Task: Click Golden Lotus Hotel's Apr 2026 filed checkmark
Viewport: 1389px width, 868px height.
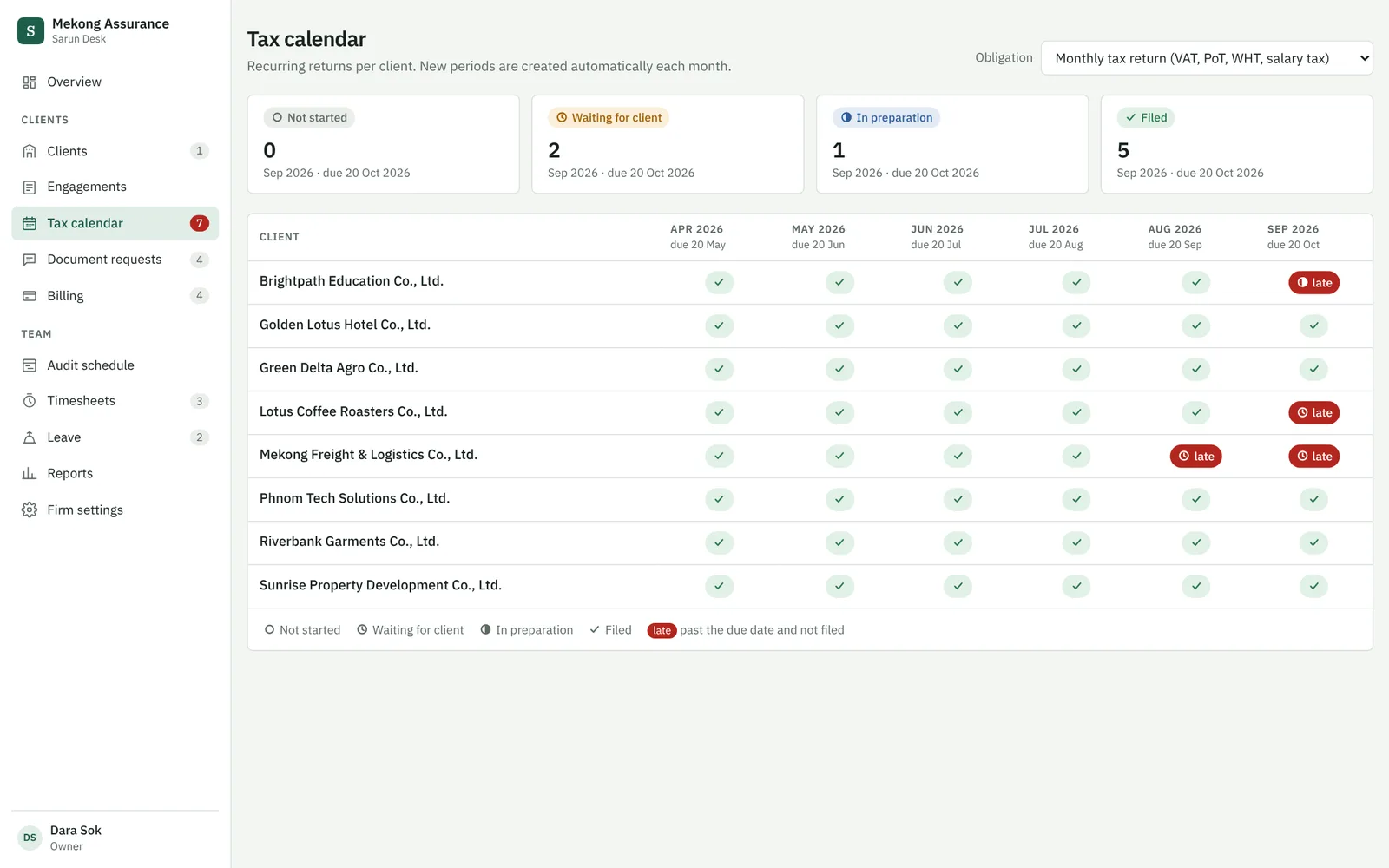Action: tap(719, 326)
